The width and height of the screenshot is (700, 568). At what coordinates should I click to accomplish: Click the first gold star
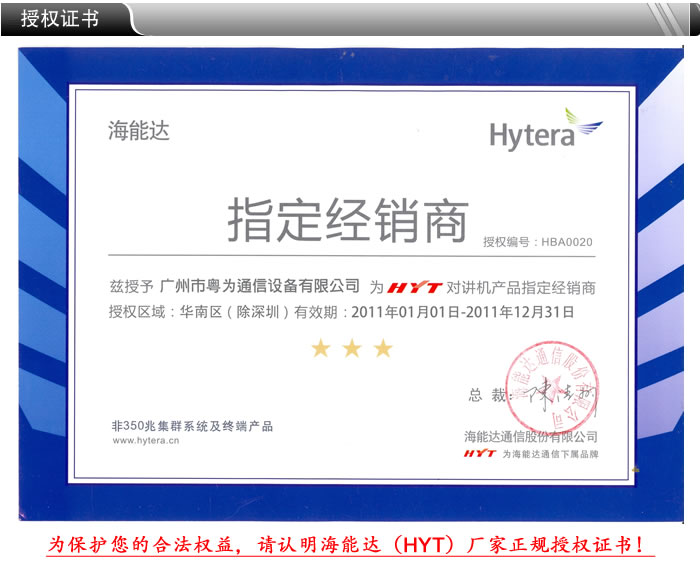click(x=320, y=348)
